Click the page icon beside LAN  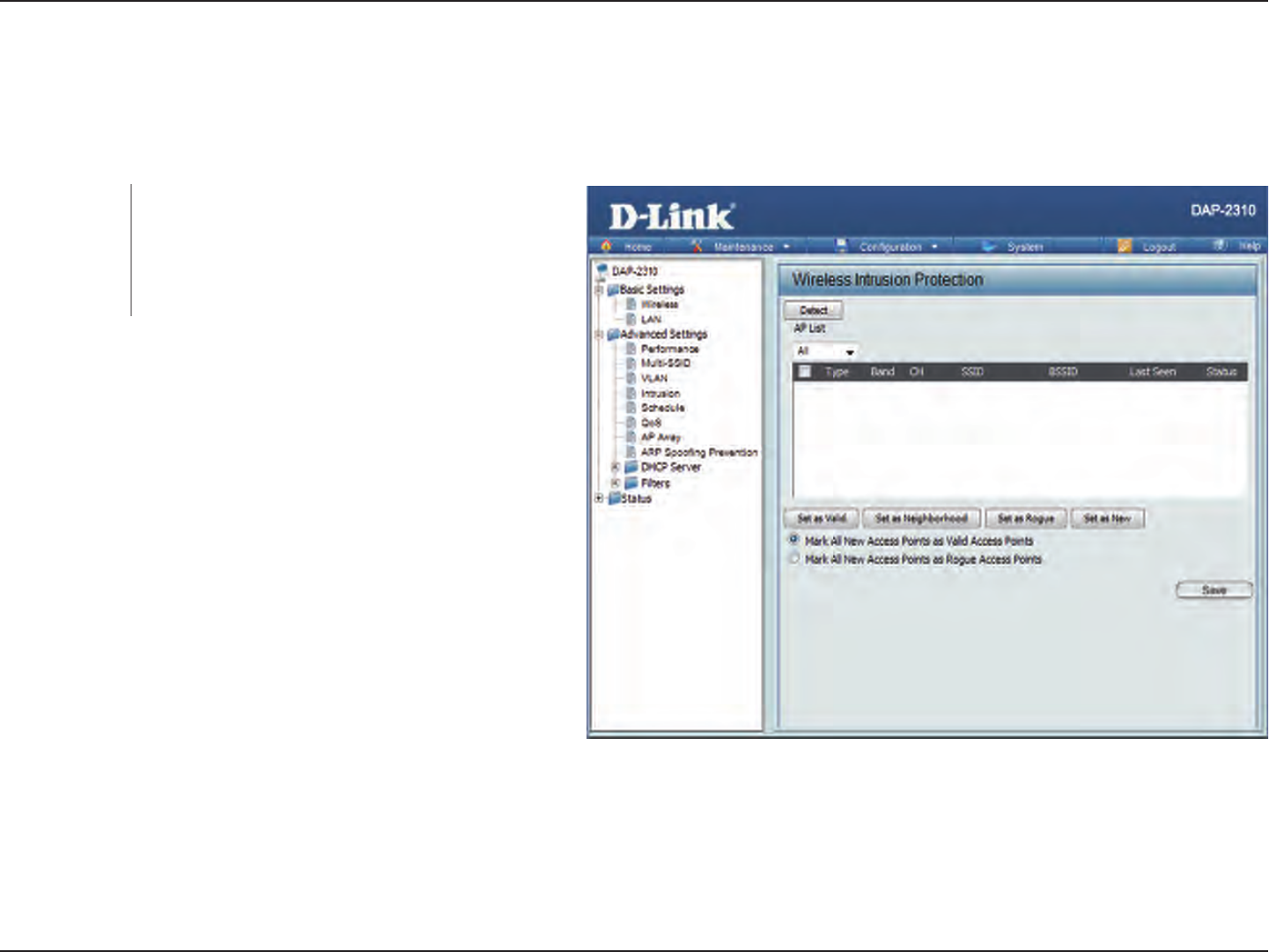click(631, 319)
